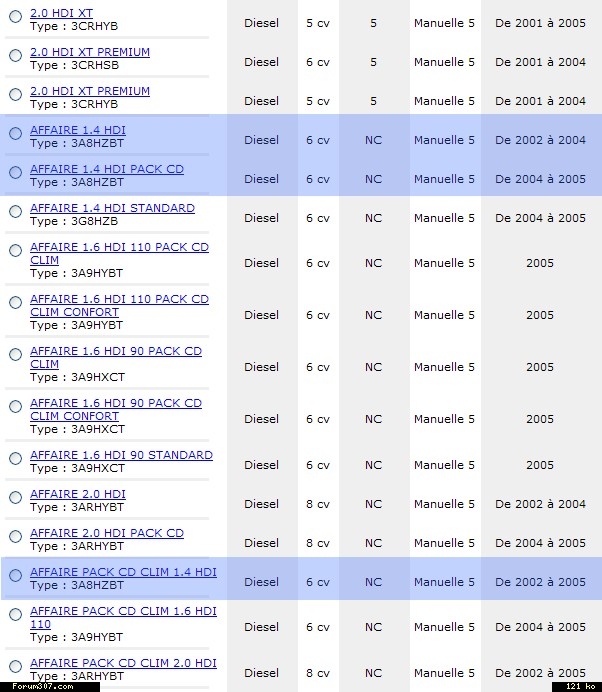The image size is (602, 692).
Task: Open the 2.0 HDI XT link dated 2001 à 2005
Action: (61, 13)
